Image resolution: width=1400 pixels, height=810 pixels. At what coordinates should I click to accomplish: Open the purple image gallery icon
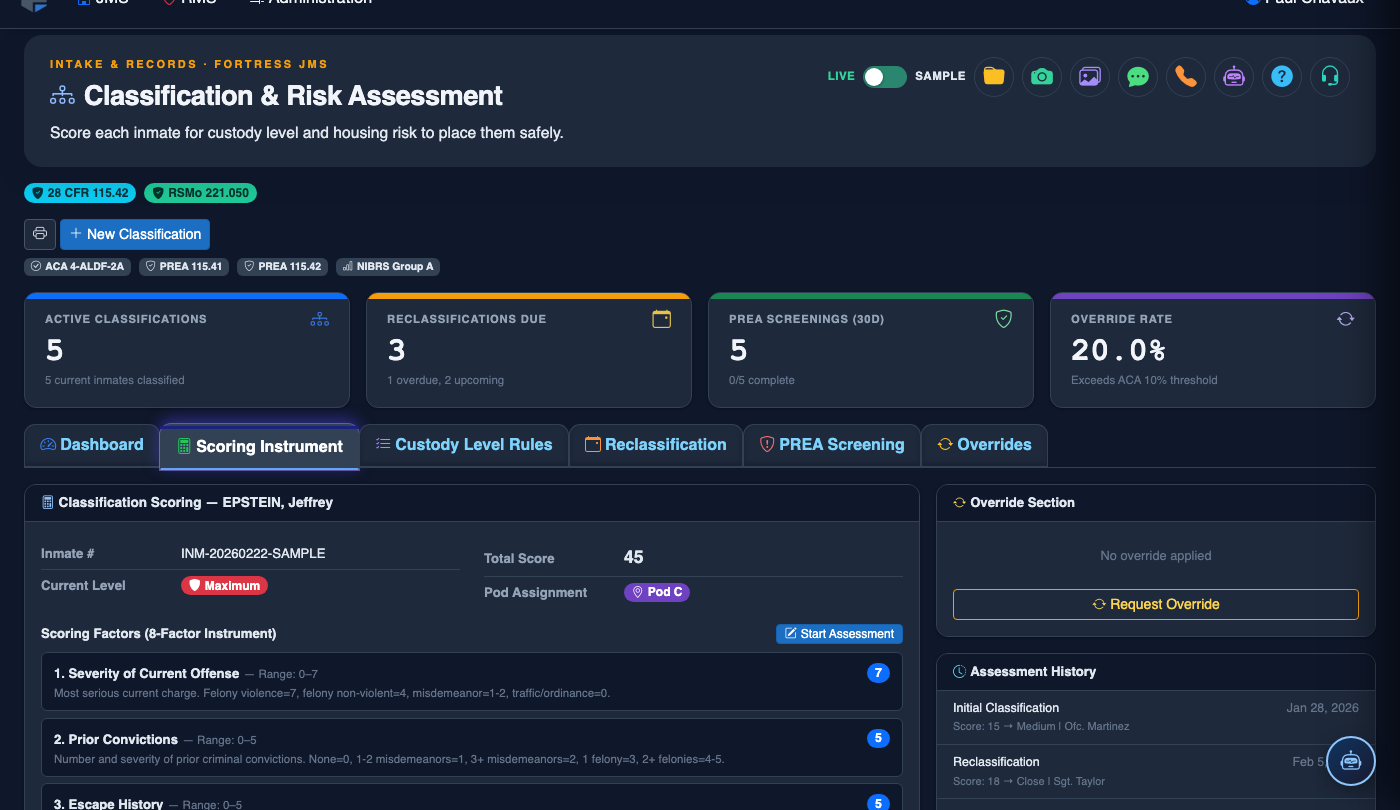[x=1090, y=77]
